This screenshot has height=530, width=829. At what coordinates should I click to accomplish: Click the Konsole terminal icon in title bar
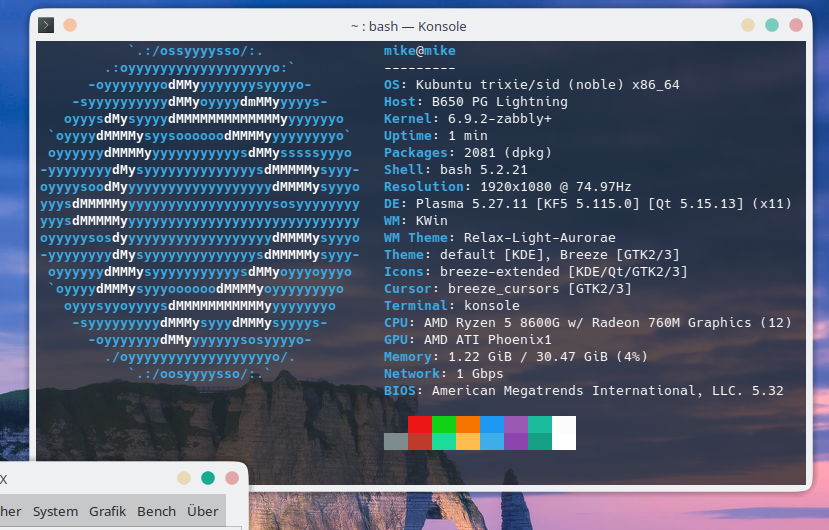point(46,25)
